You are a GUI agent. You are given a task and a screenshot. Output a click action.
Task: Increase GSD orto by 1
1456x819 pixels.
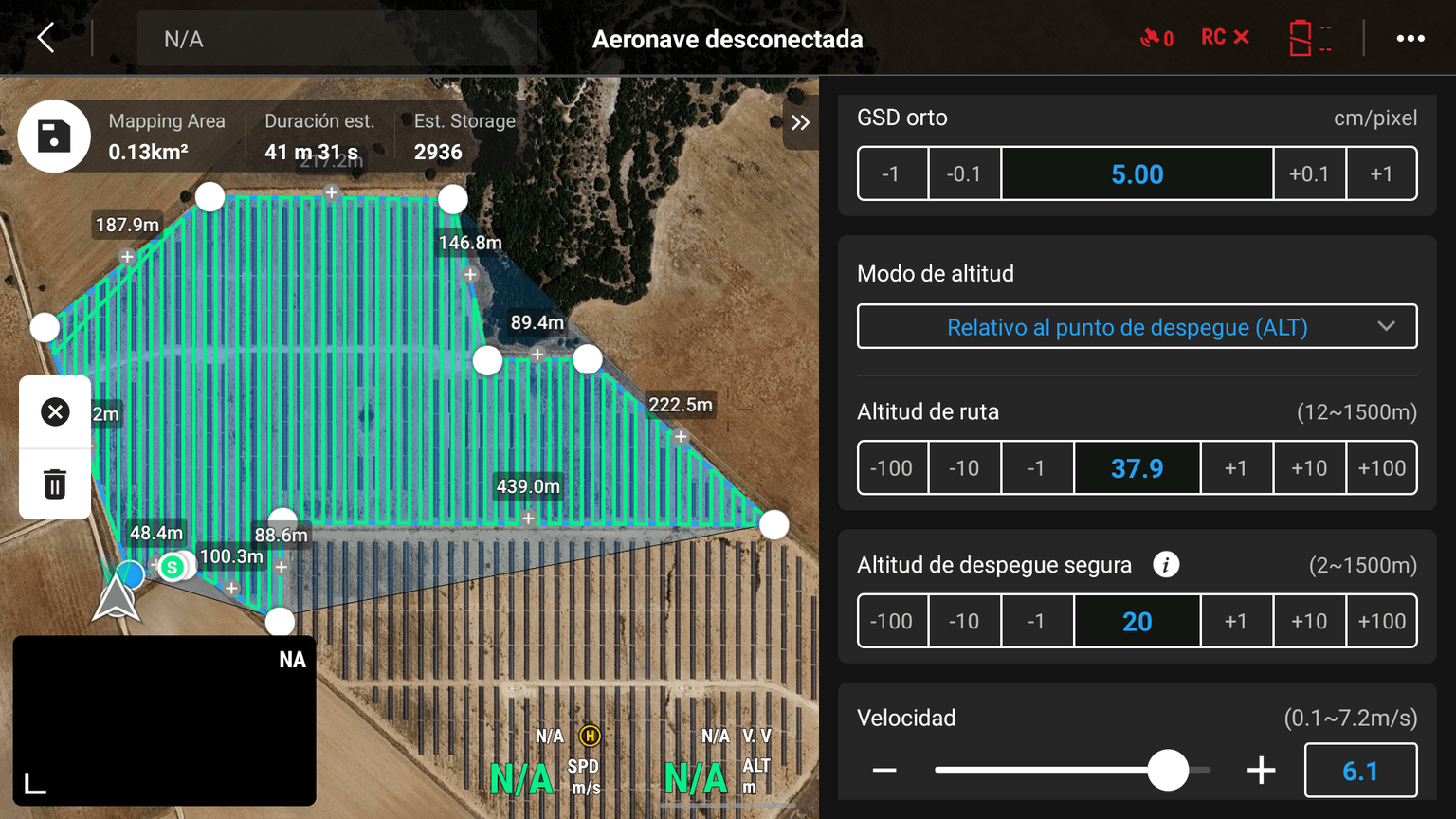coord(1381,173)
